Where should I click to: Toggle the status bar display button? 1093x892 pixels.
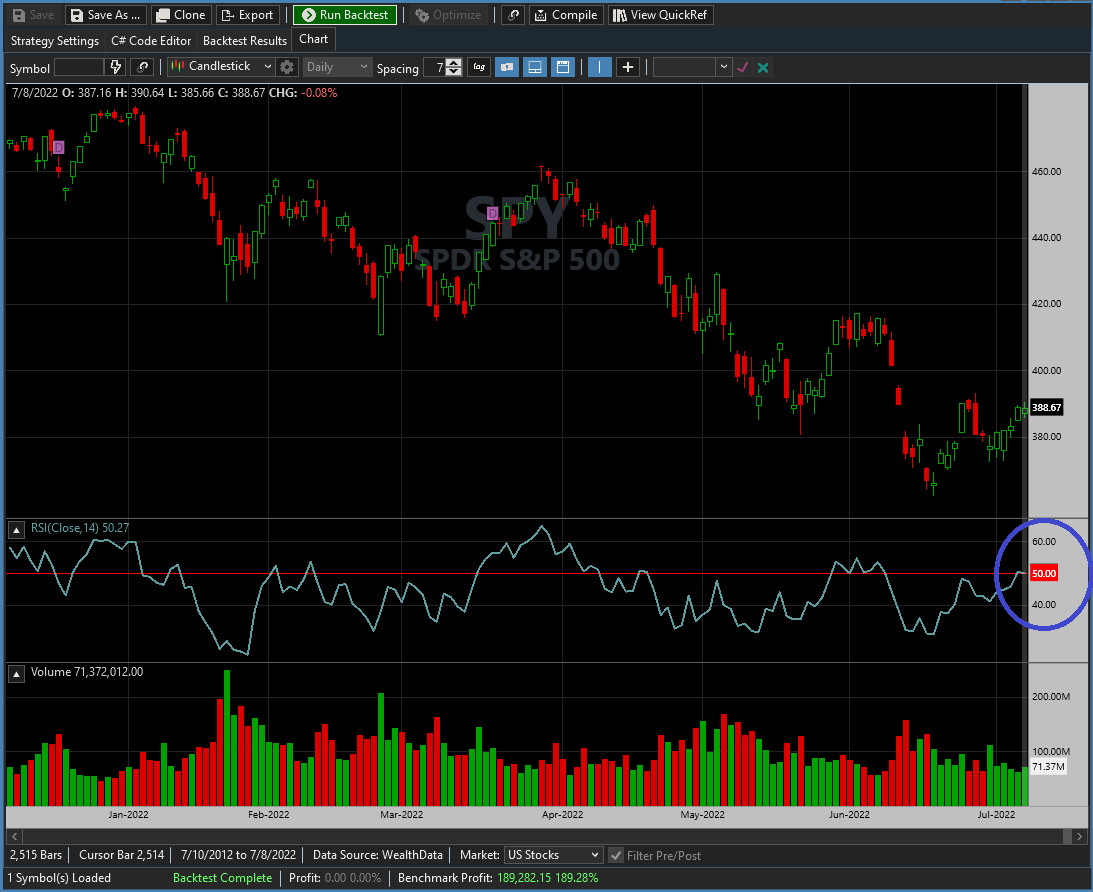535,67
